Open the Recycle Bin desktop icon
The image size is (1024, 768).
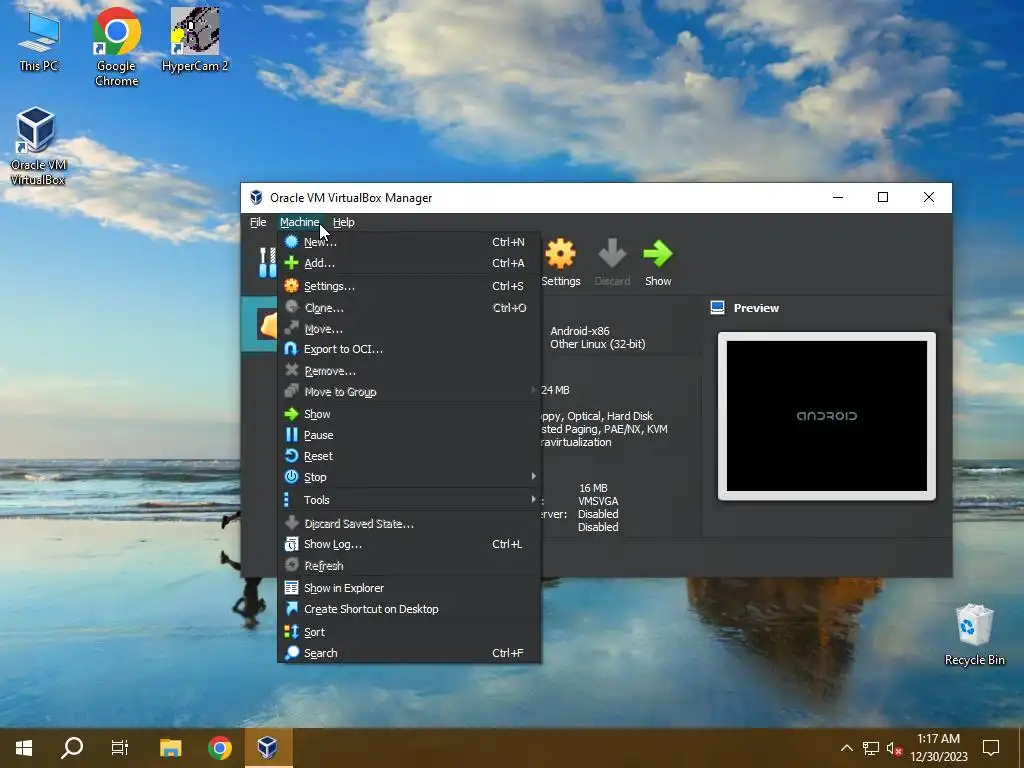pos(974,635)
